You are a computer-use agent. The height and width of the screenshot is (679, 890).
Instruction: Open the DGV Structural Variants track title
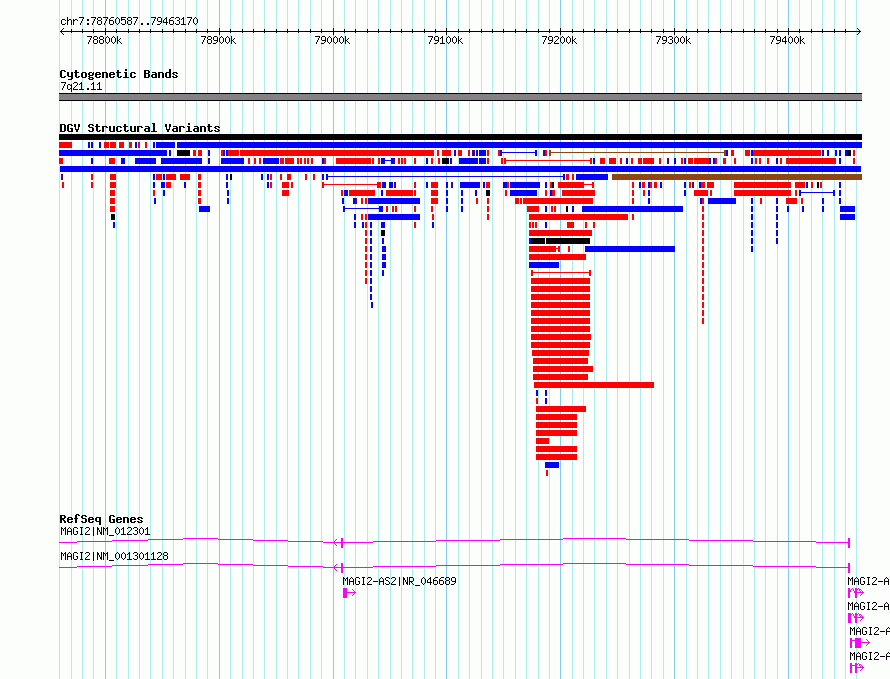[140, 128]
